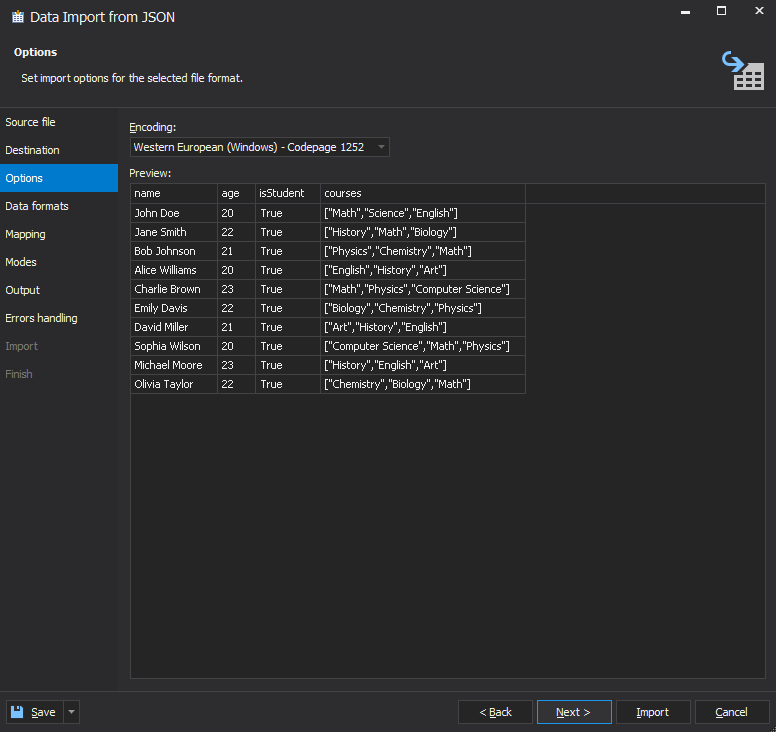Select the Options page in sidebar
Viewport: 776px width, 732px height.
tap(59, 178)
